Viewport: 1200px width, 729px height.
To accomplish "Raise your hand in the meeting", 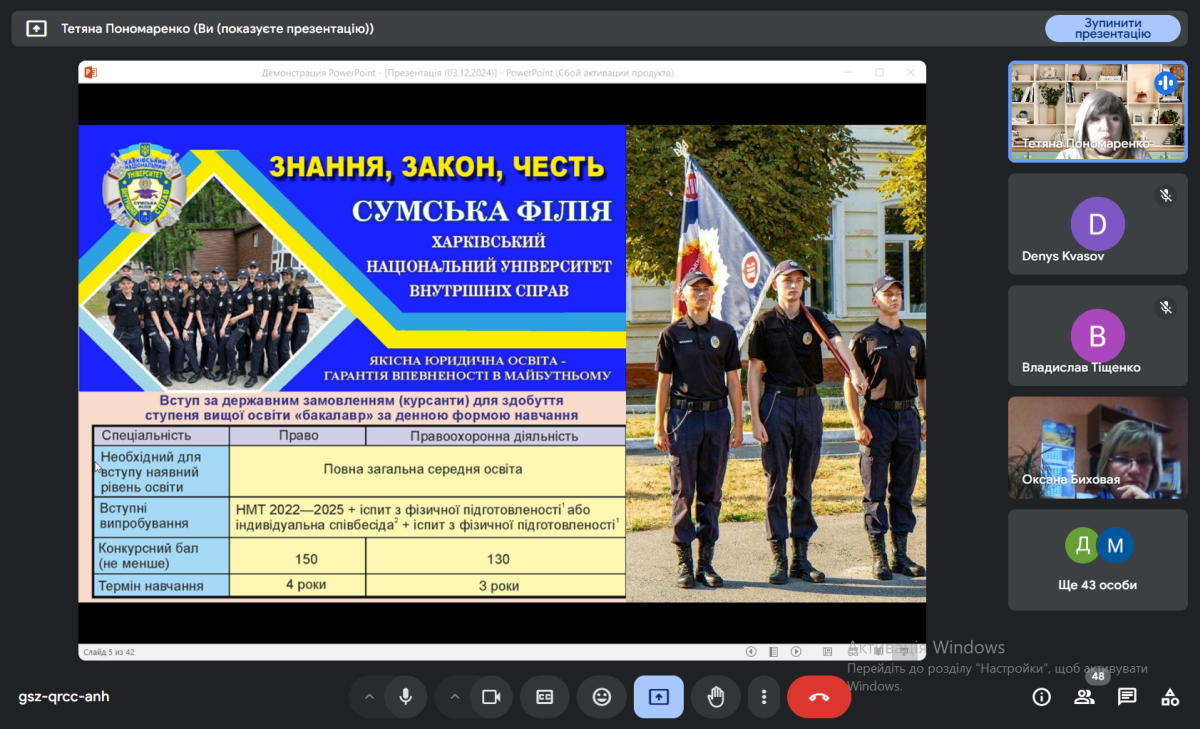I will point(715,697).
